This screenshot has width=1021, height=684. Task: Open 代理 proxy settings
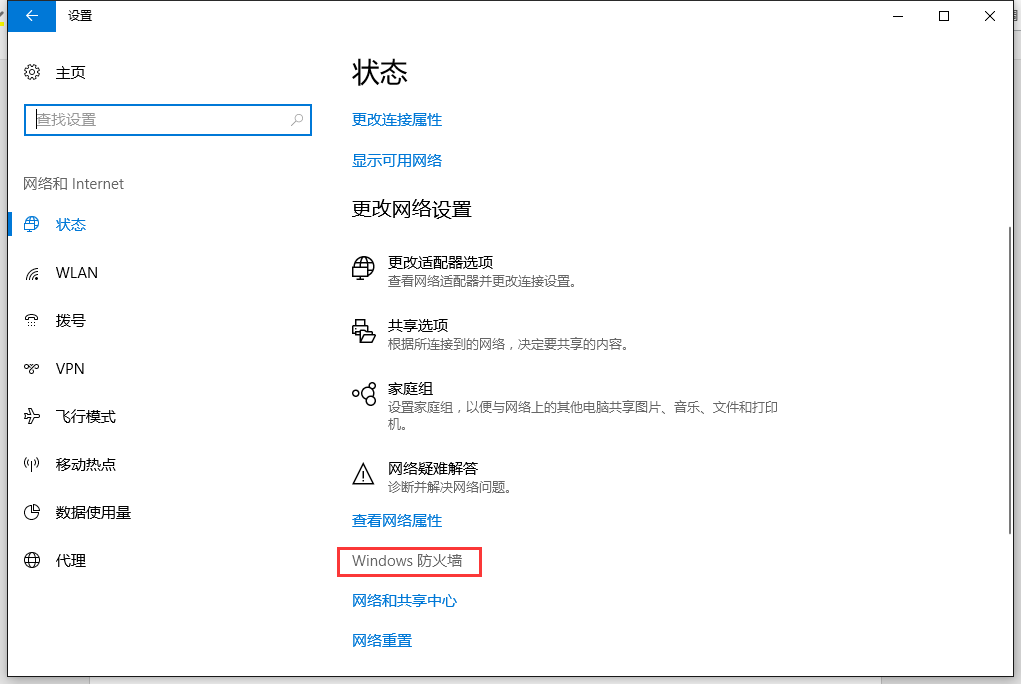[x=70, y=561]
